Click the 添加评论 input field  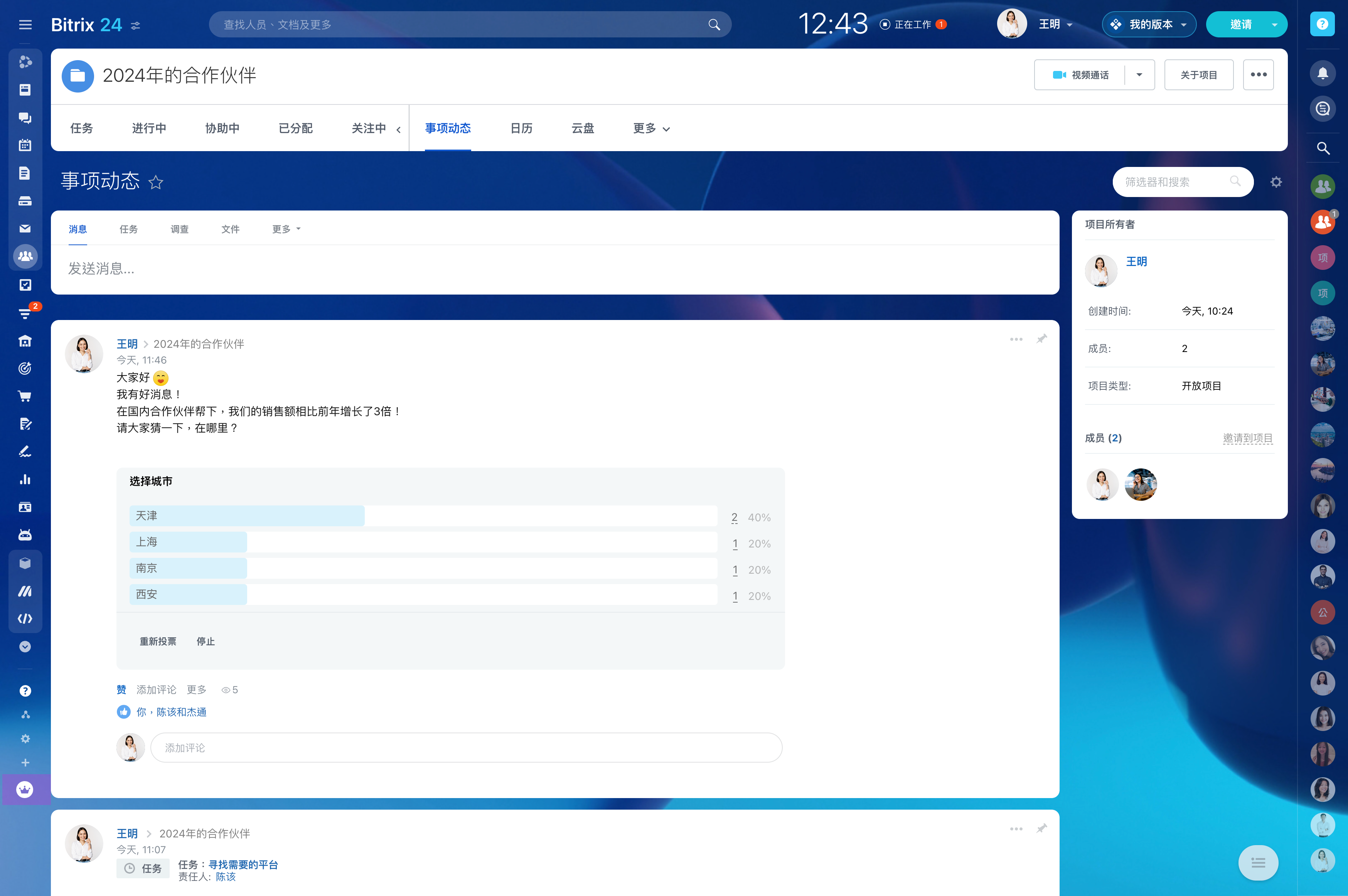pos(466,748)
